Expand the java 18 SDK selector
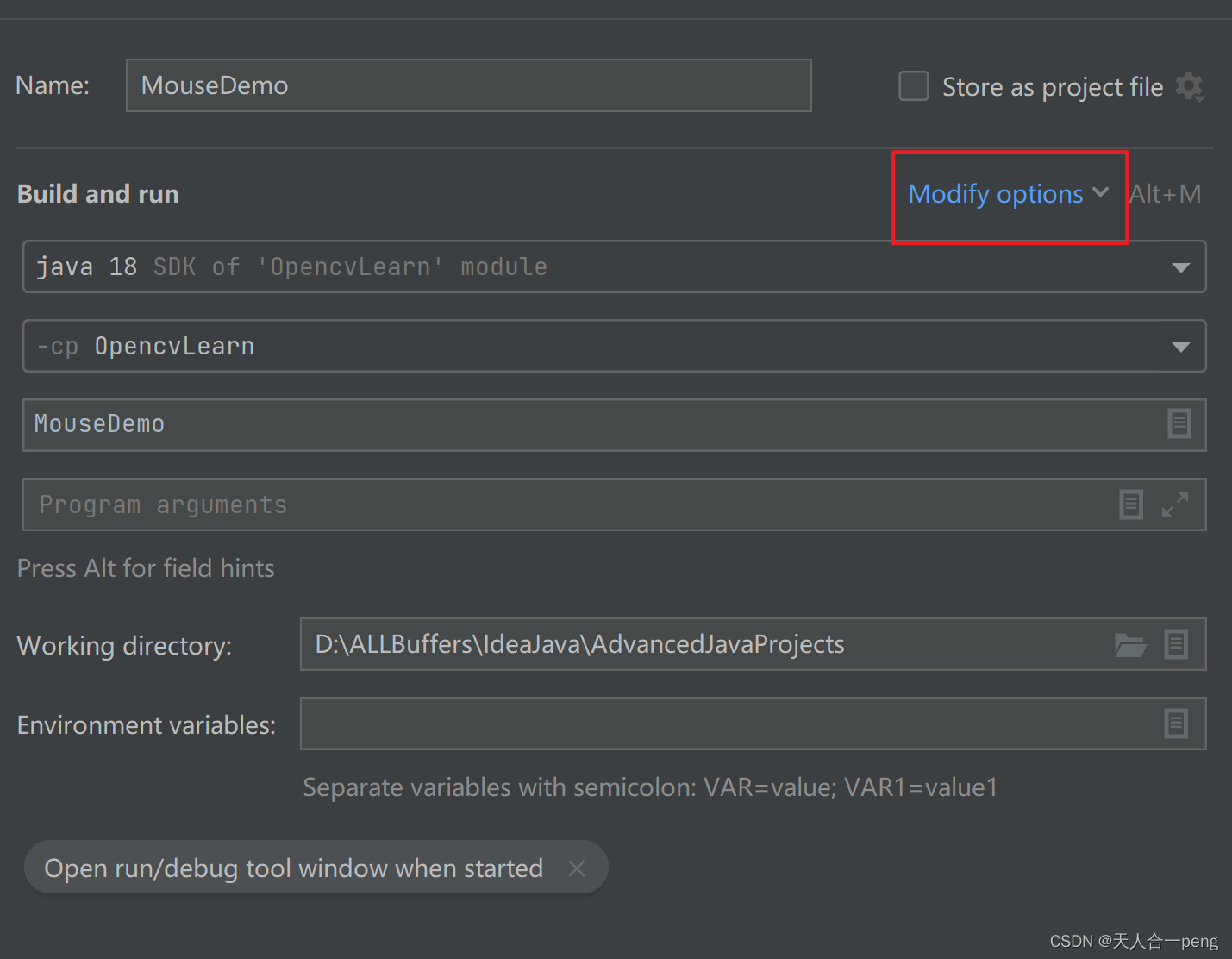Screen dimensions: 1232x959 click(1180, 266)
